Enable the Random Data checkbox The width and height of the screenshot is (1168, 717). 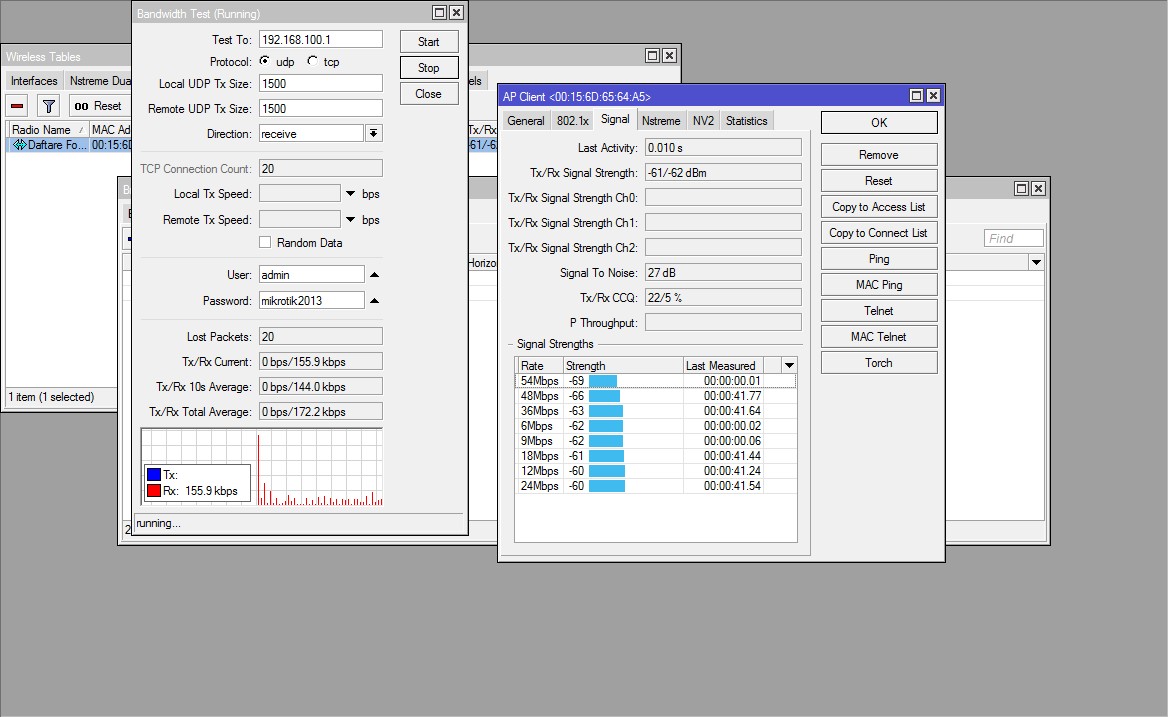265,243
